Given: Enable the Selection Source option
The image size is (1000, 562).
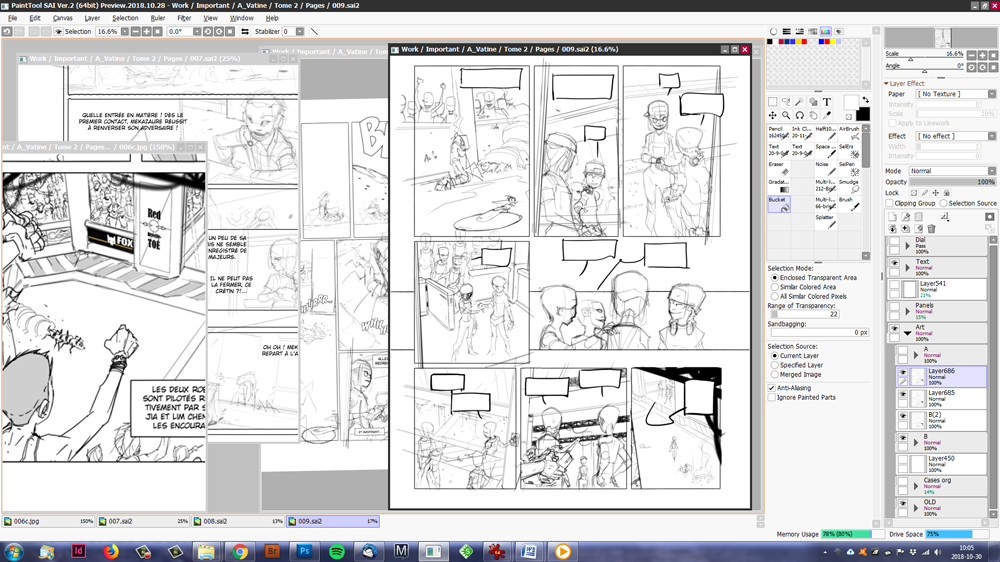Looking at the screenshot, I should click(x=943, y=203).
